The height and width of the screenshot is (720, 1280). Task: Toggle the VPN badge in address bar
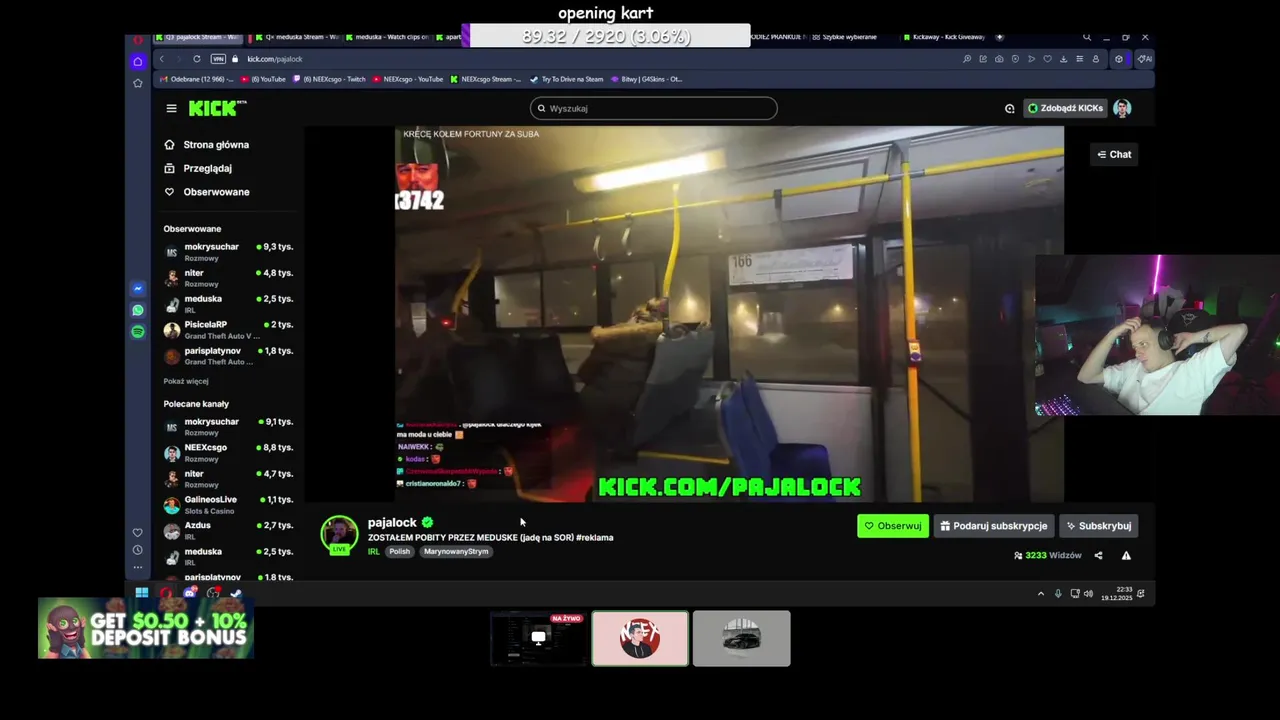click(x=218, y=59)
